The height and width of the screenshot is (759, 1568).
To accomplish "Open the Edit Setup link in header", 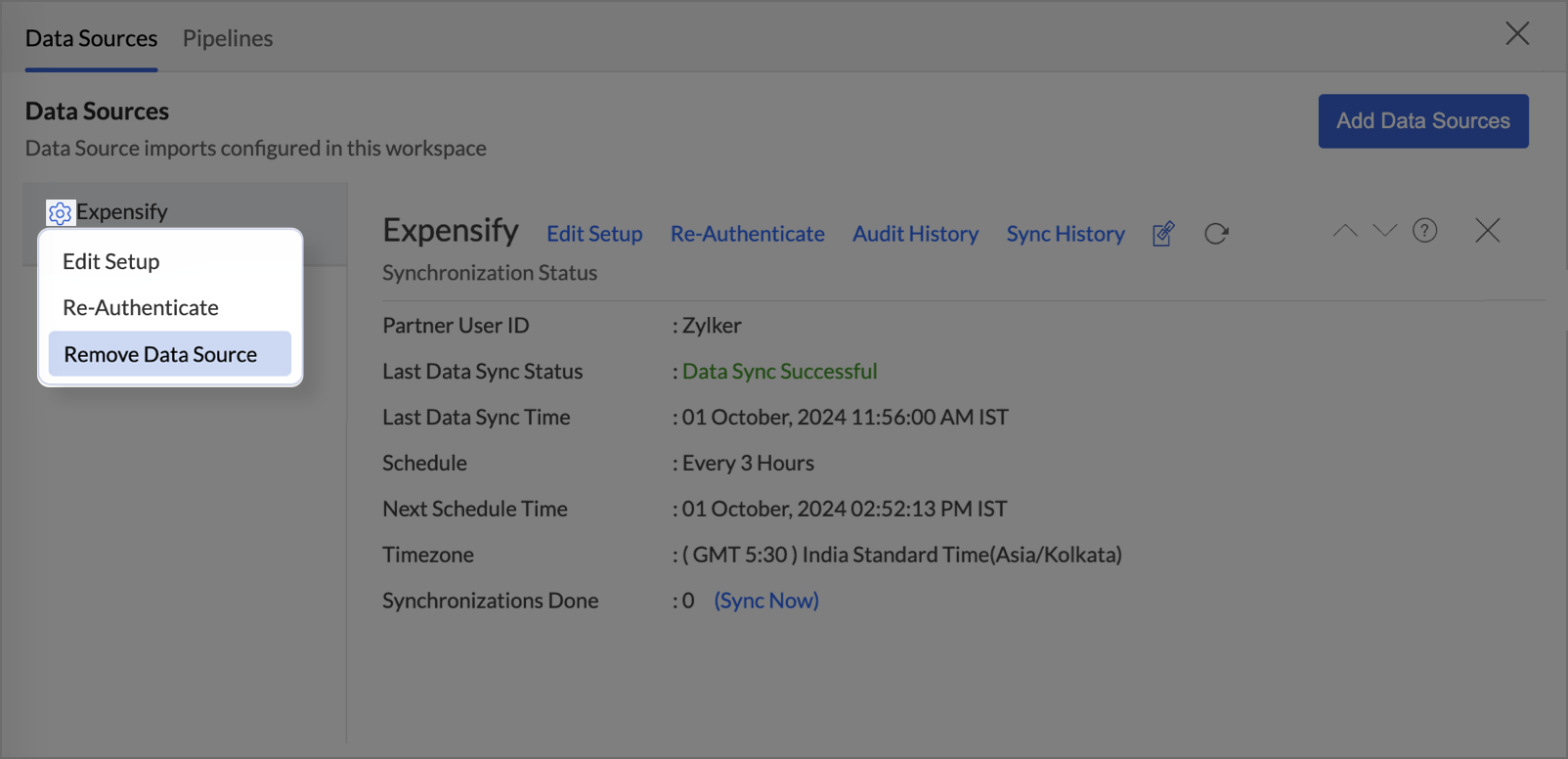I will (594, 234).
